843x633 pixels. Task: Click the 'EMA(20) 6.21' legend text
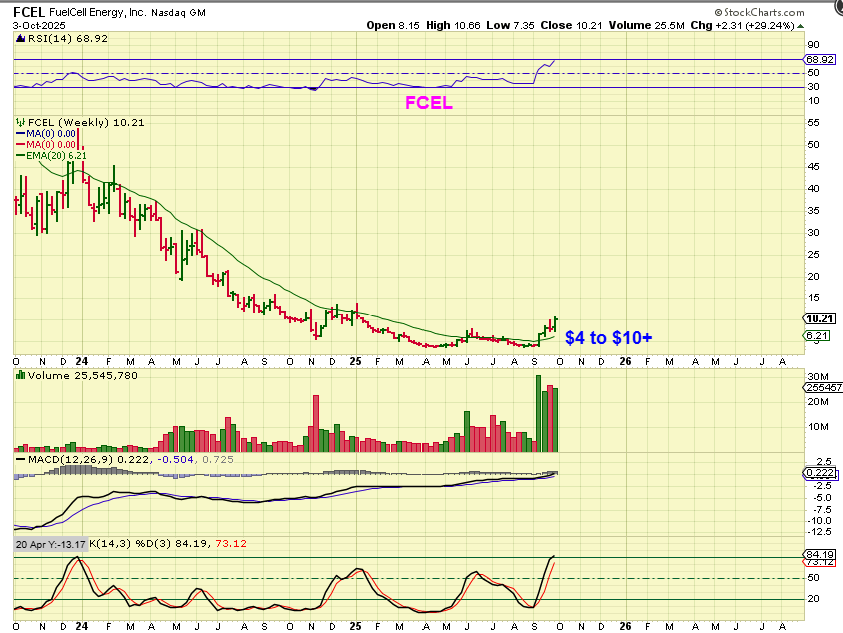(56, 155)
